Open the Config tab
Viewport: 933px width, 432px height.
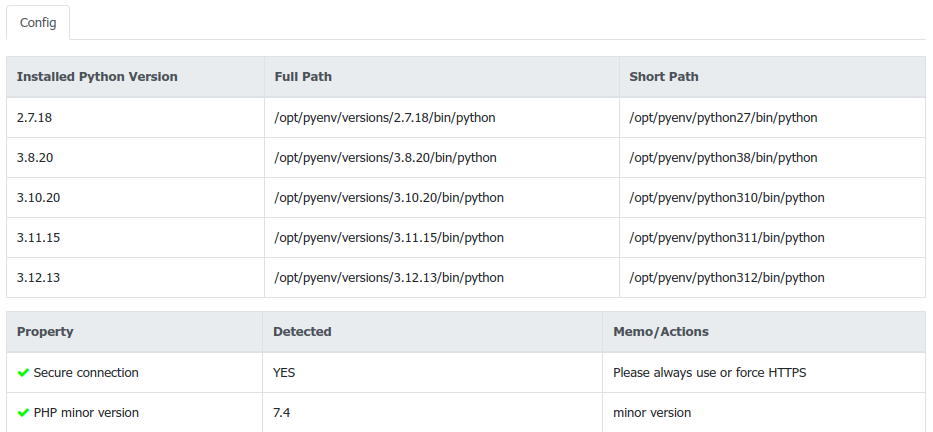[x=38, y=21]
